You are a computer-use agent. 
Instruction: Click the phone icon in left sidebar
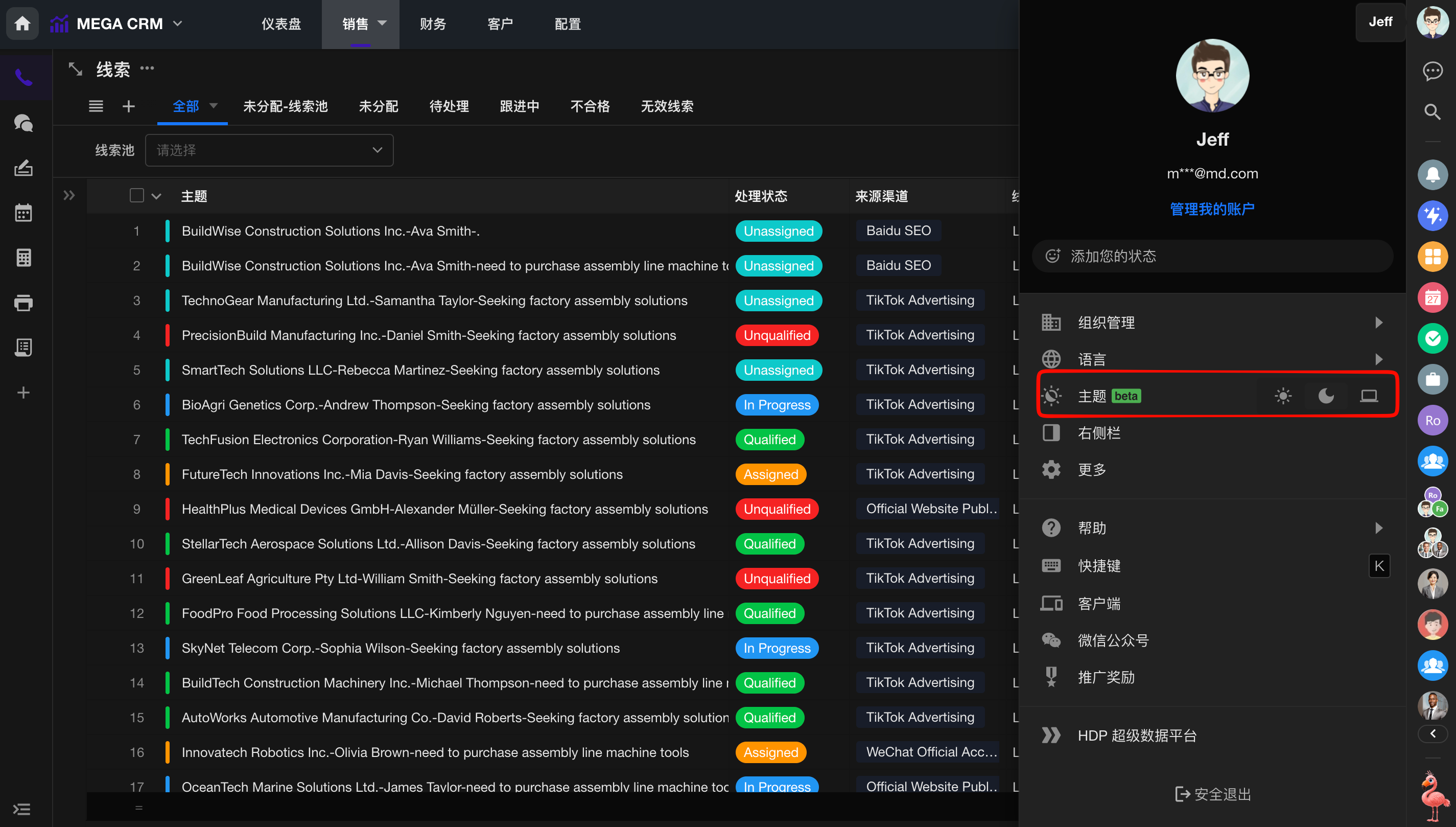[24, 77]
